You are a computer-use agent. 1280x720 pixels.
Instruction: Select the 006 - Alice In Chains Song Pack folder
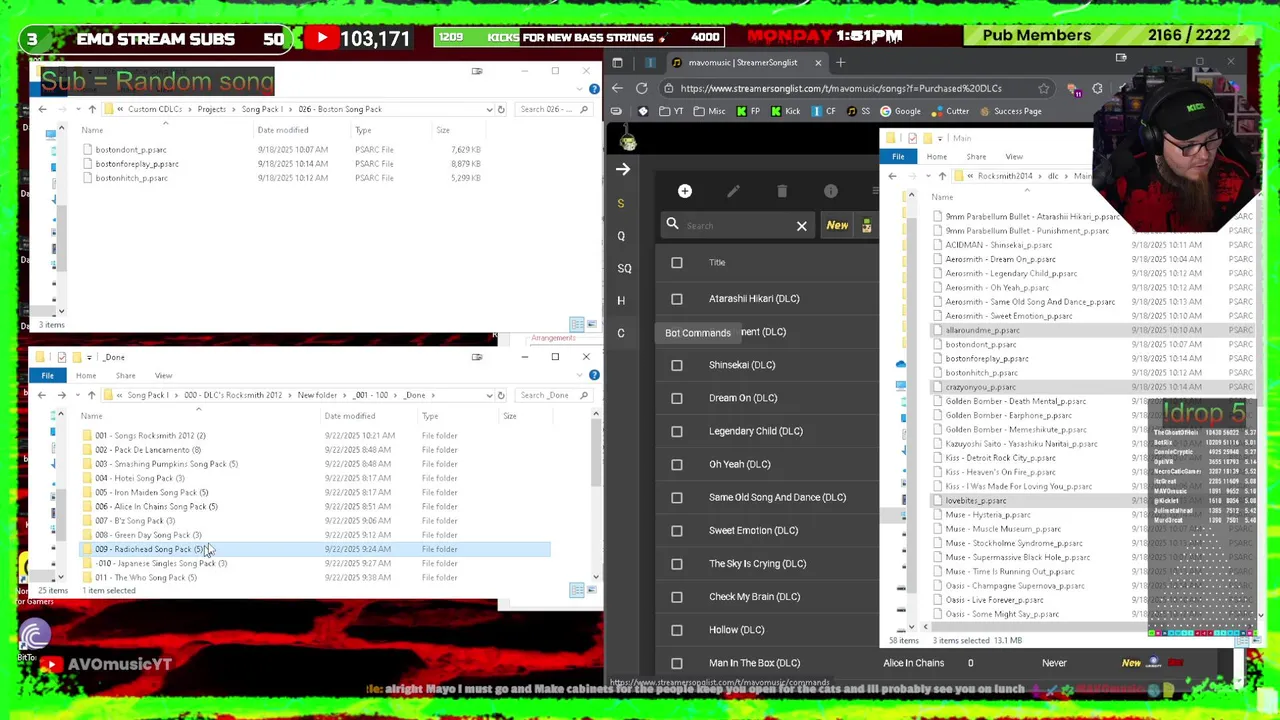156,507
